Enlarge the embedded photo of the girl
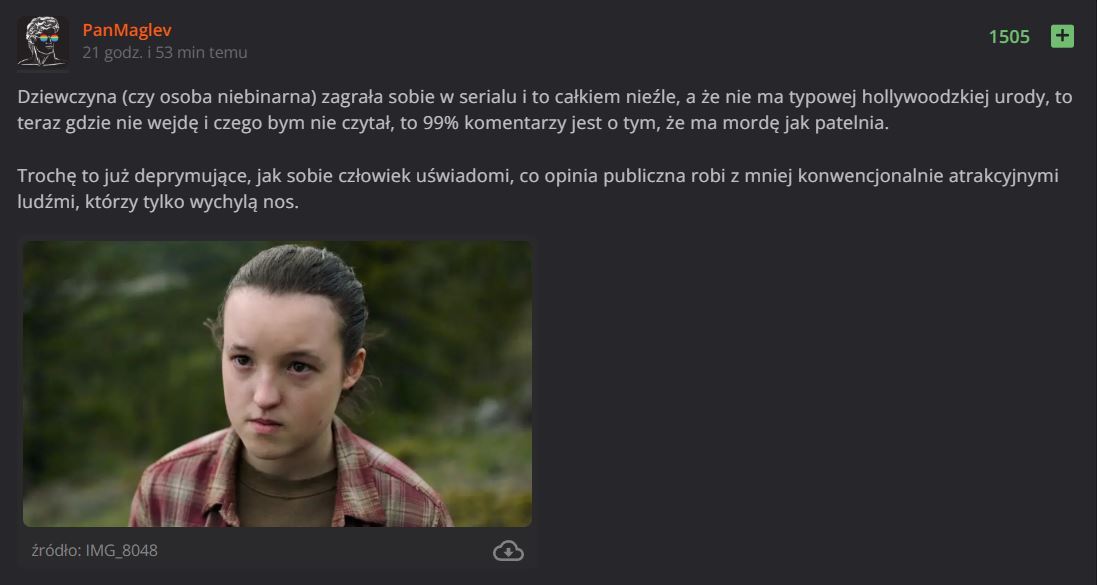 tap(277, 383)
